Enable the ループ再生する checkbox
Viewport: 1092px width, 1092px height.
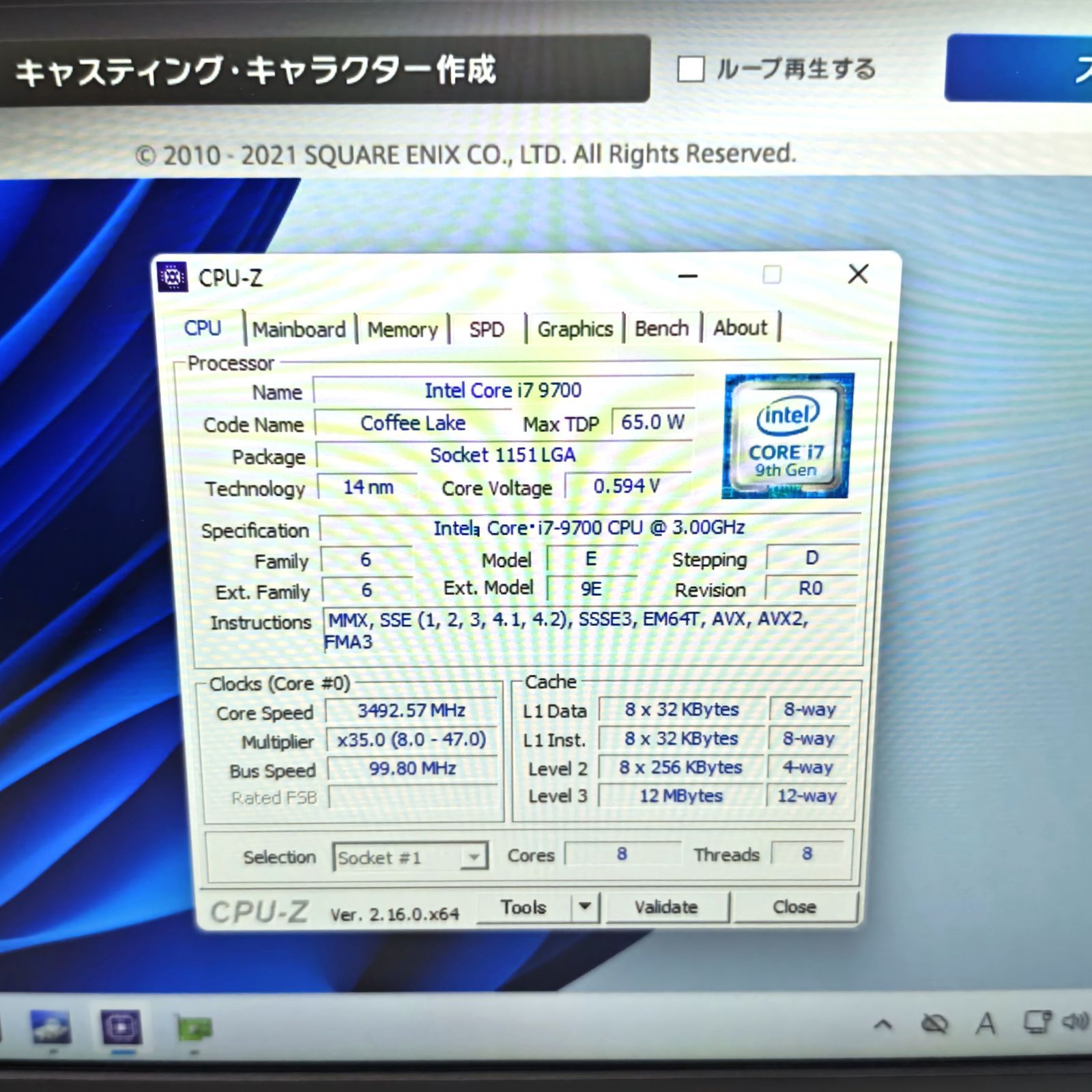click(691, 69)
